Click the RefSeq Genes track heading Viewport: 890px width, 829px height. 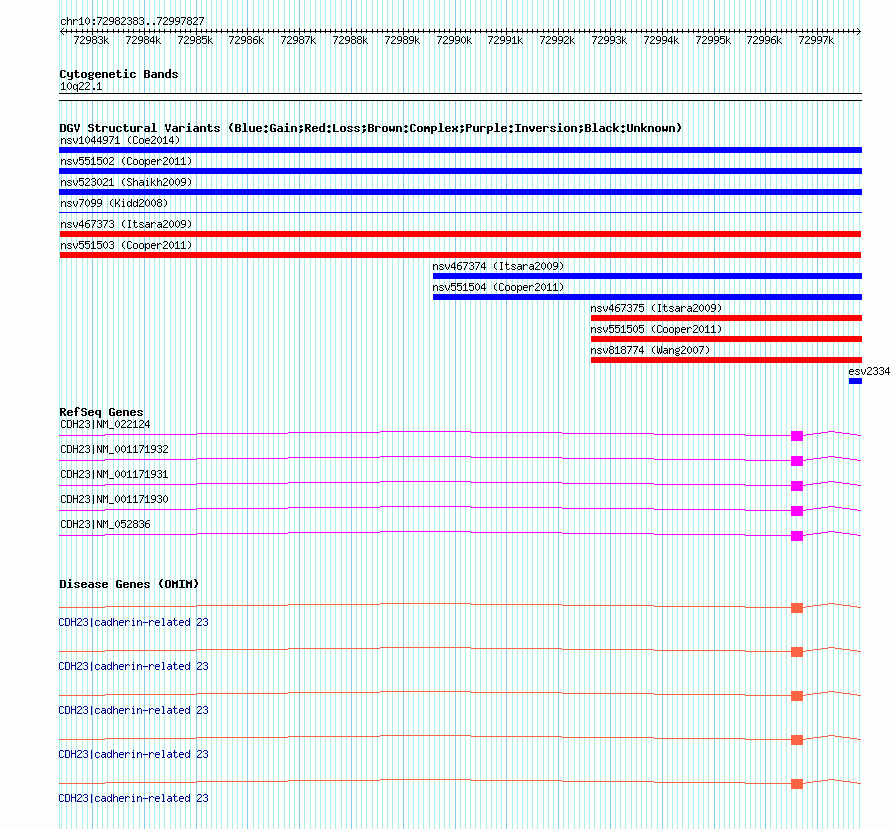point(101,412)
